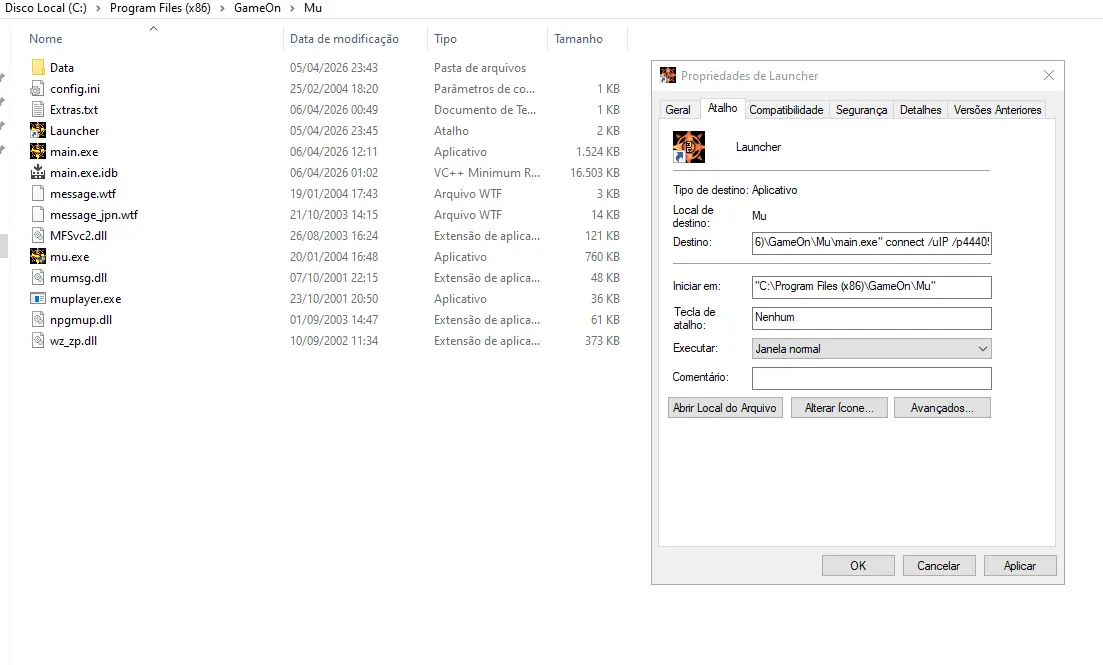
Task: Confirm with the OK button
Action: pos(858,566)
